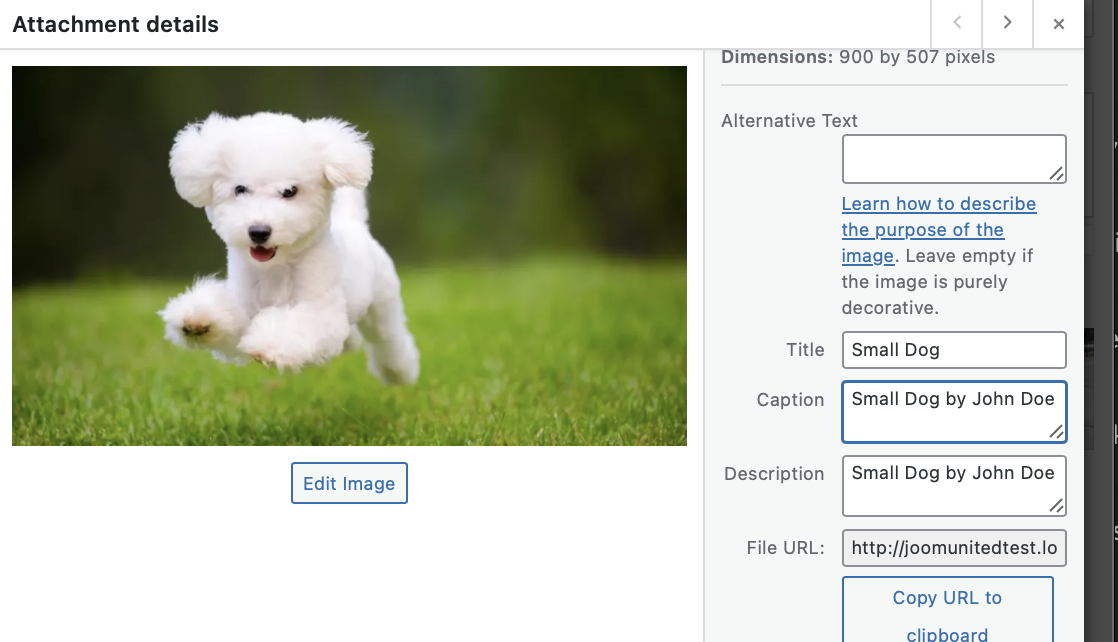
Task: Go to the next attachment
Action: pos(1008,23)
